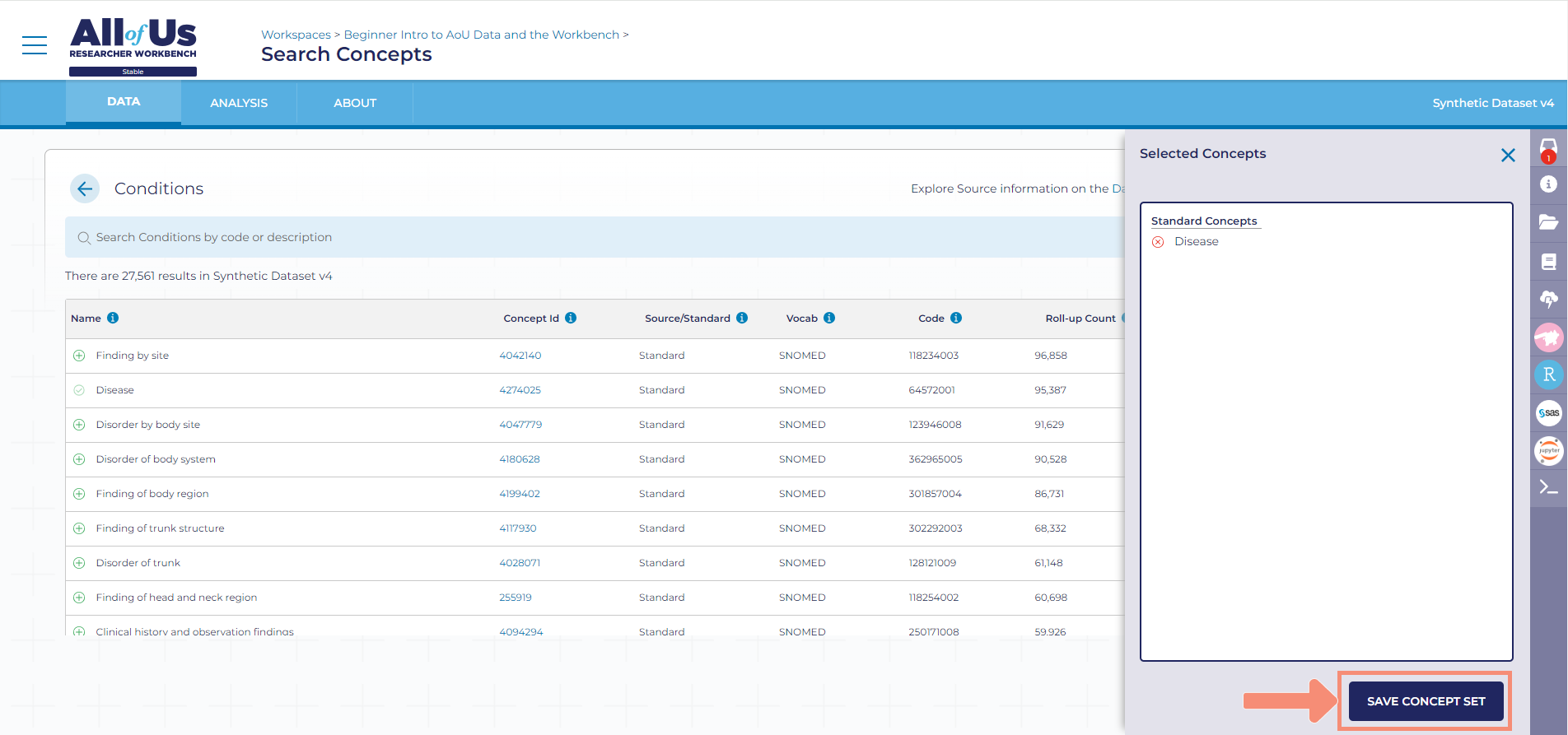Viewport: 1568px width, 735px height.
Task: Close the Selected Concepts panel
Action: 1508,155
